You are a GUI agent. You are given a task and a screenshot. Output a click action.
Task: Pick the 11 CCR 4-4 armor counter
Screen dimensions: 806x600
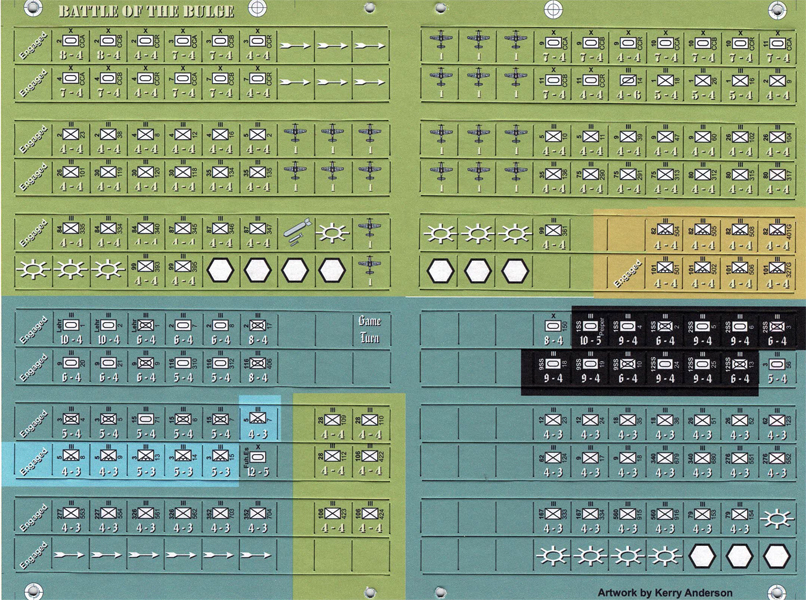click(590, 84)
